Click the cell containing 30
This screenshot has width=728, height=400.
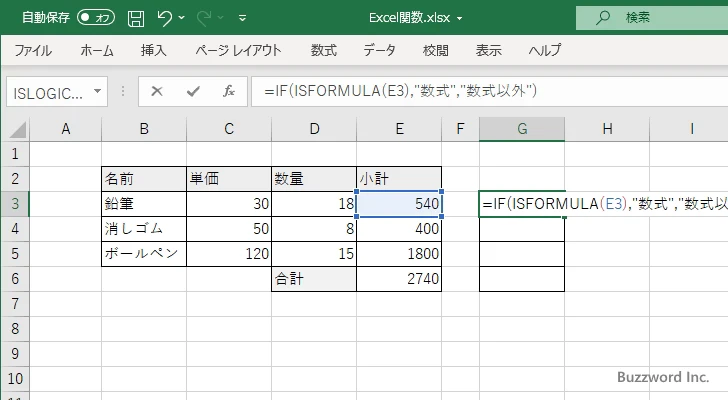229,204
